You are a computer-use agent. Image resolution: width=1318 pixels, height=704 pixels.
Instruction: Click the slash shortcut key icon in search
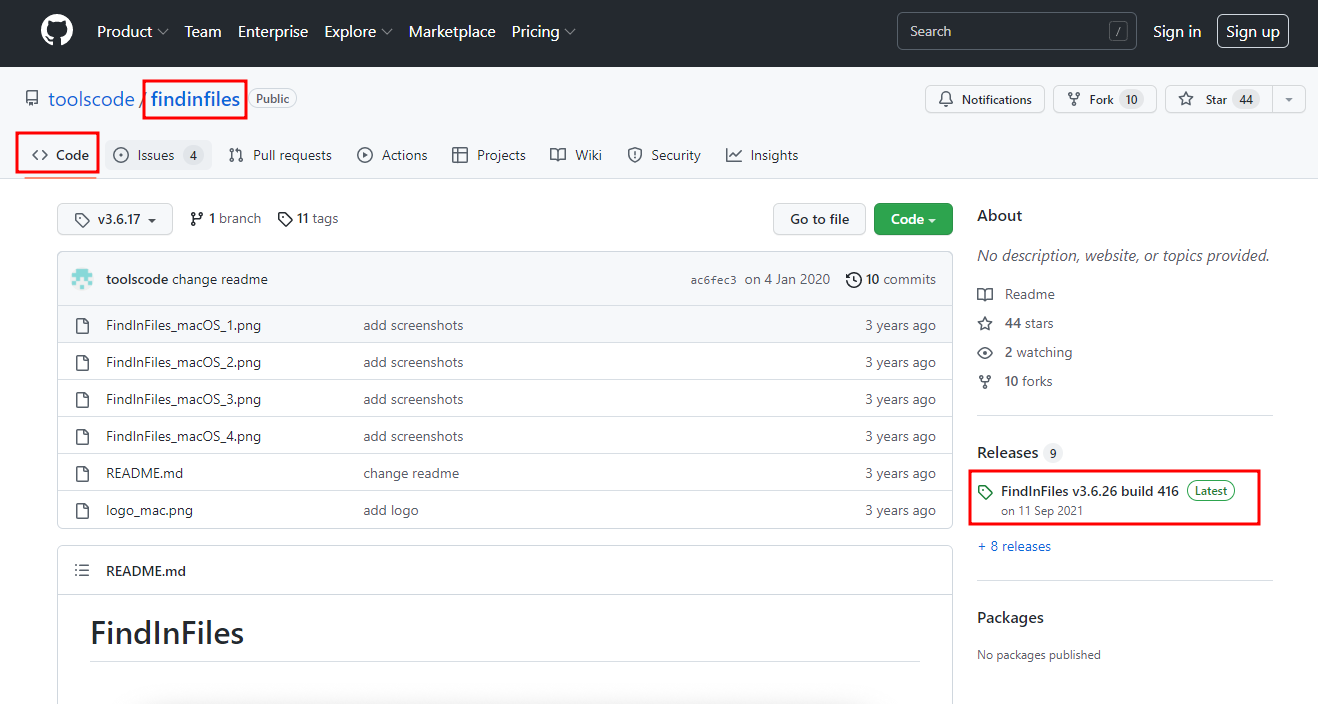coord(1118,32)
